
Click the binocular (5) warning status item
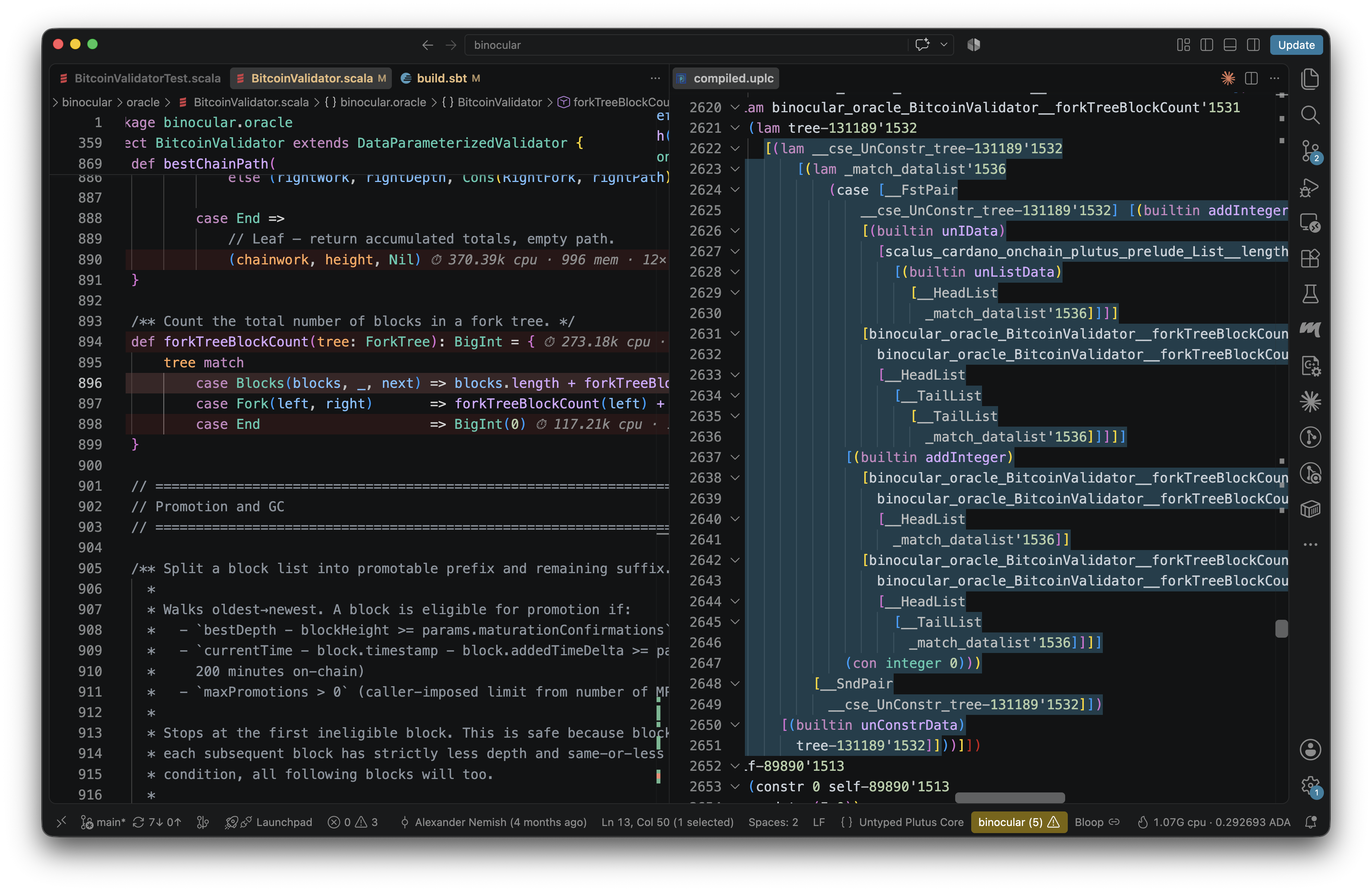coord(1019,822)
